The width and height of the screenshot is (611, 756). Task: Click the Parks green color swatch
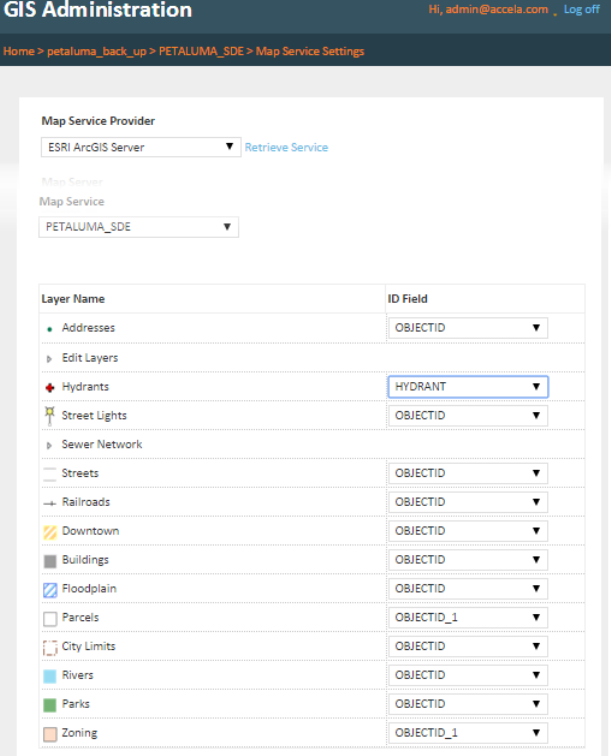pos(50,705)
